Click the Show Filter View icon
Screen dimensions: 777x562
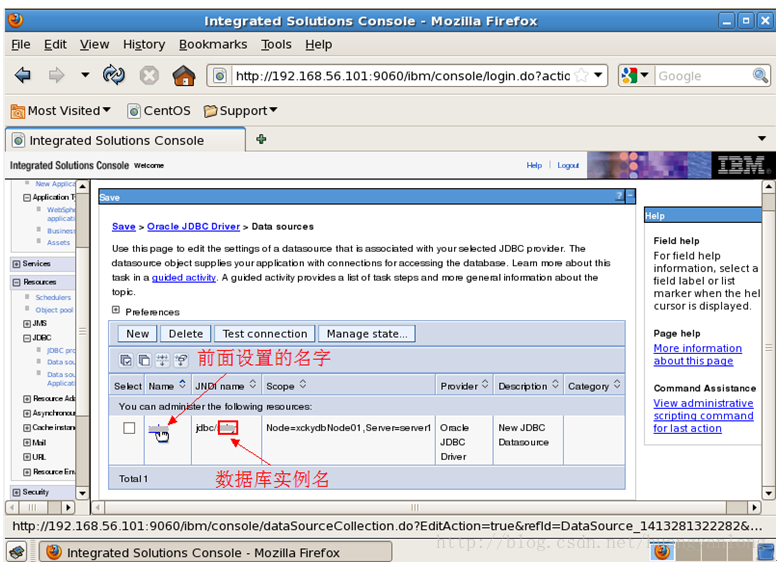pyautogui.click(x=163, y=360)
